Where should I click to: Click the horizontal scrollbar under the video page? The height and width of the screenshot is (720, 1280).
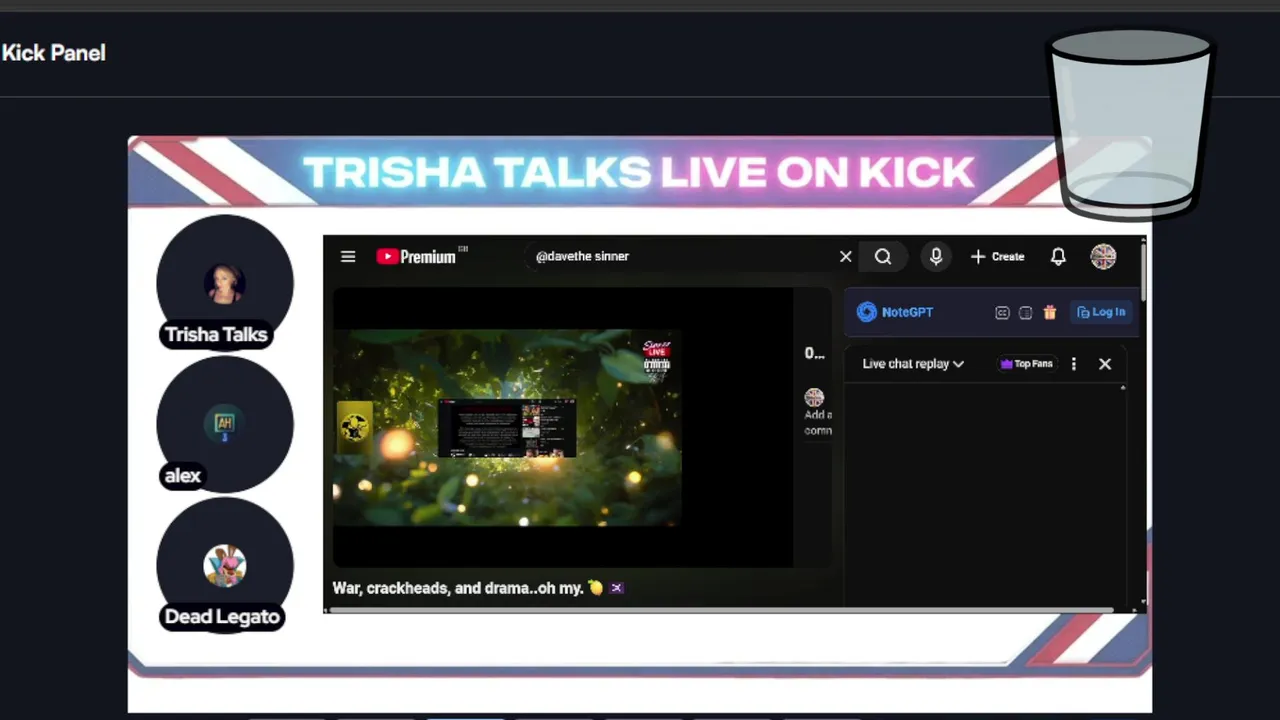pyautogui.click(x=721, y=609)
